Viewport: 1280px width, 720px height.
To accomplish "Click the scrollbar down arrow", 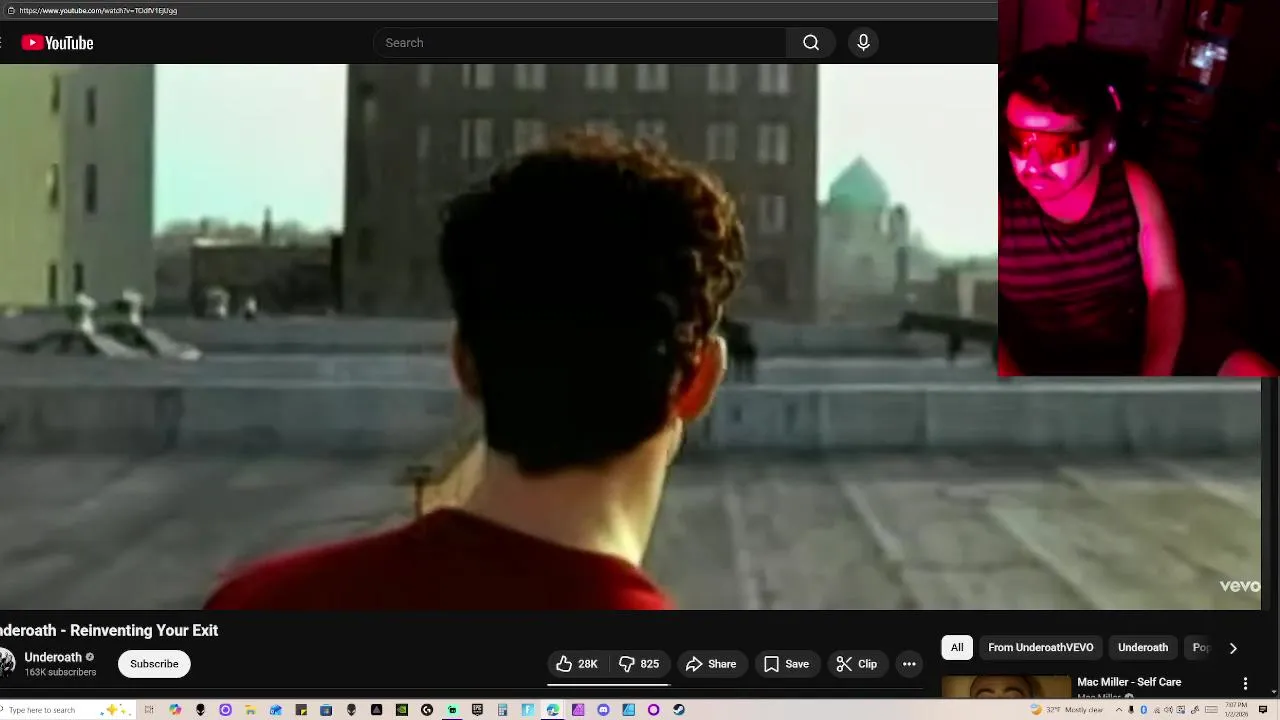I will point(1273,690).
